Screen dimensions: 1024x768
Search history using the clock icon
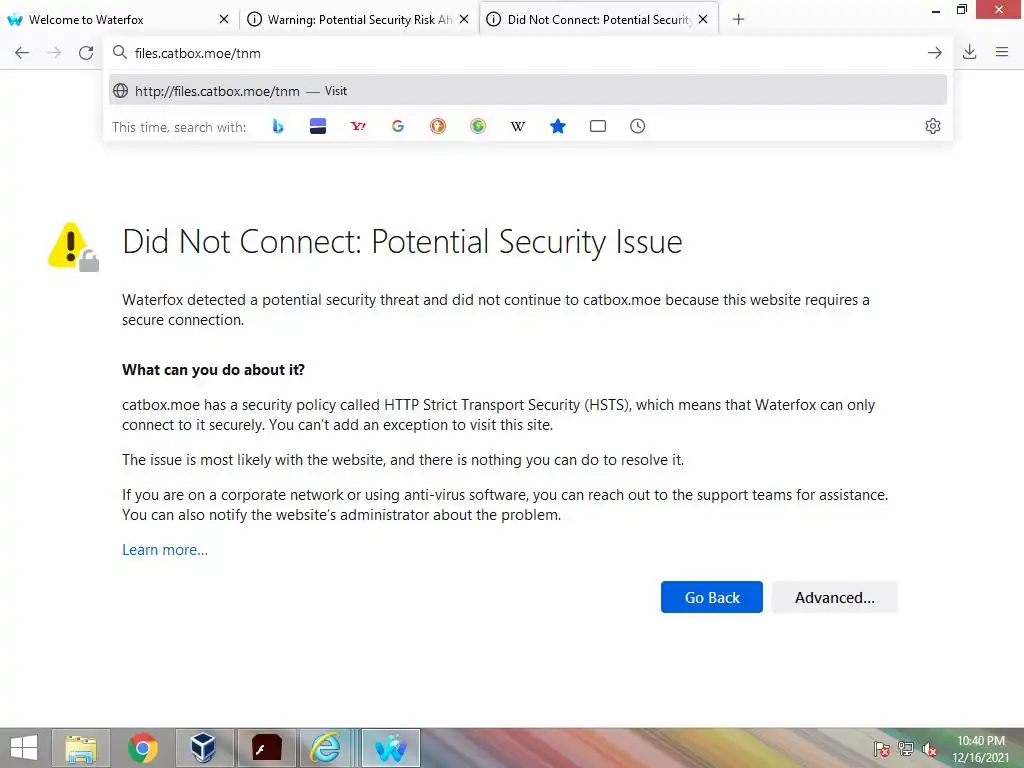[638, 126]
